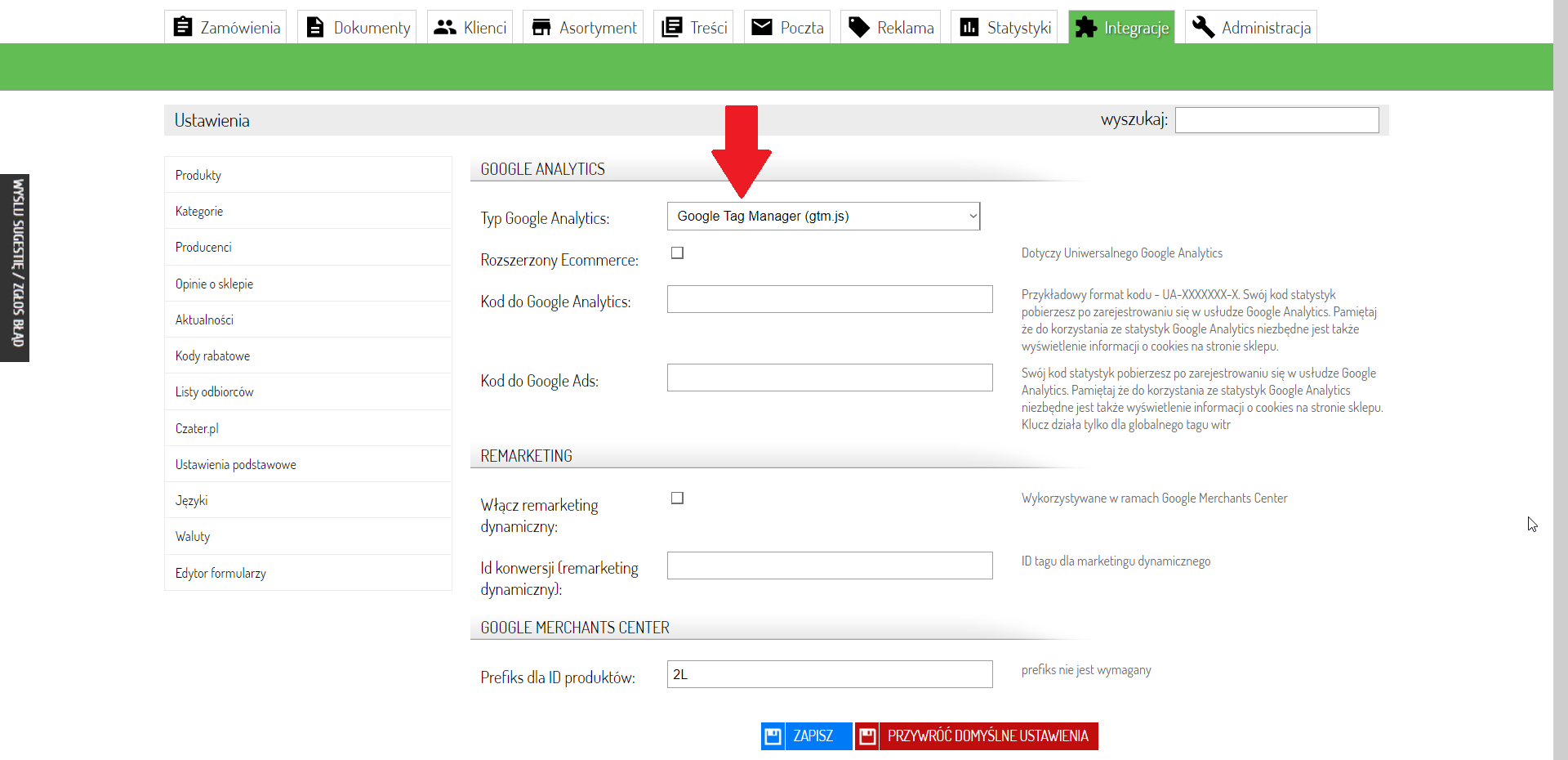Click the page vertical scrollbar
Image resolution: width=1568 pixels, height=760 pixels.
(x=1561, y=380)
